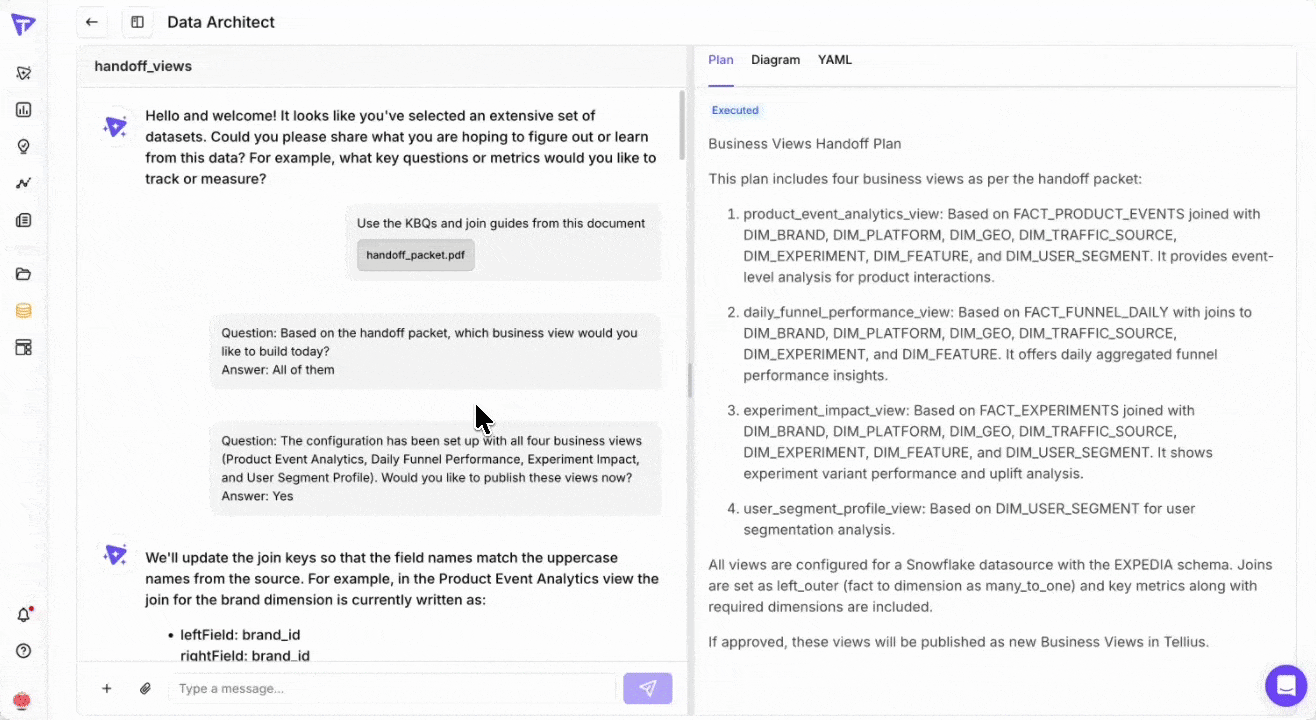This screenshot has width=1316, height=720.
Task: Click the paperclip attach file icon
Action: [x=145, y=688]
